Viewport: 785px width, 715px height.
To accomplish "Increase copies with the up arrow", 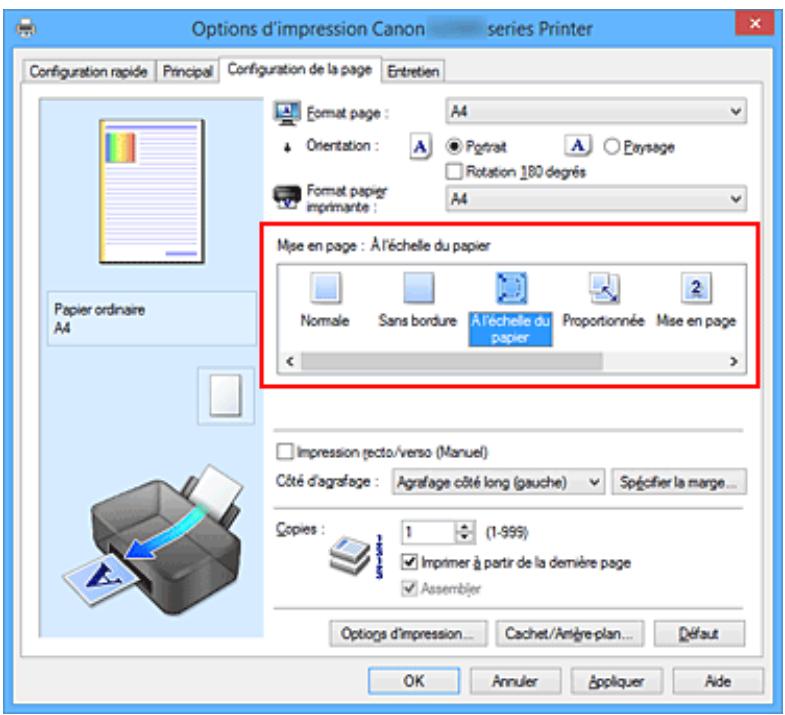I will coord(465,527).
